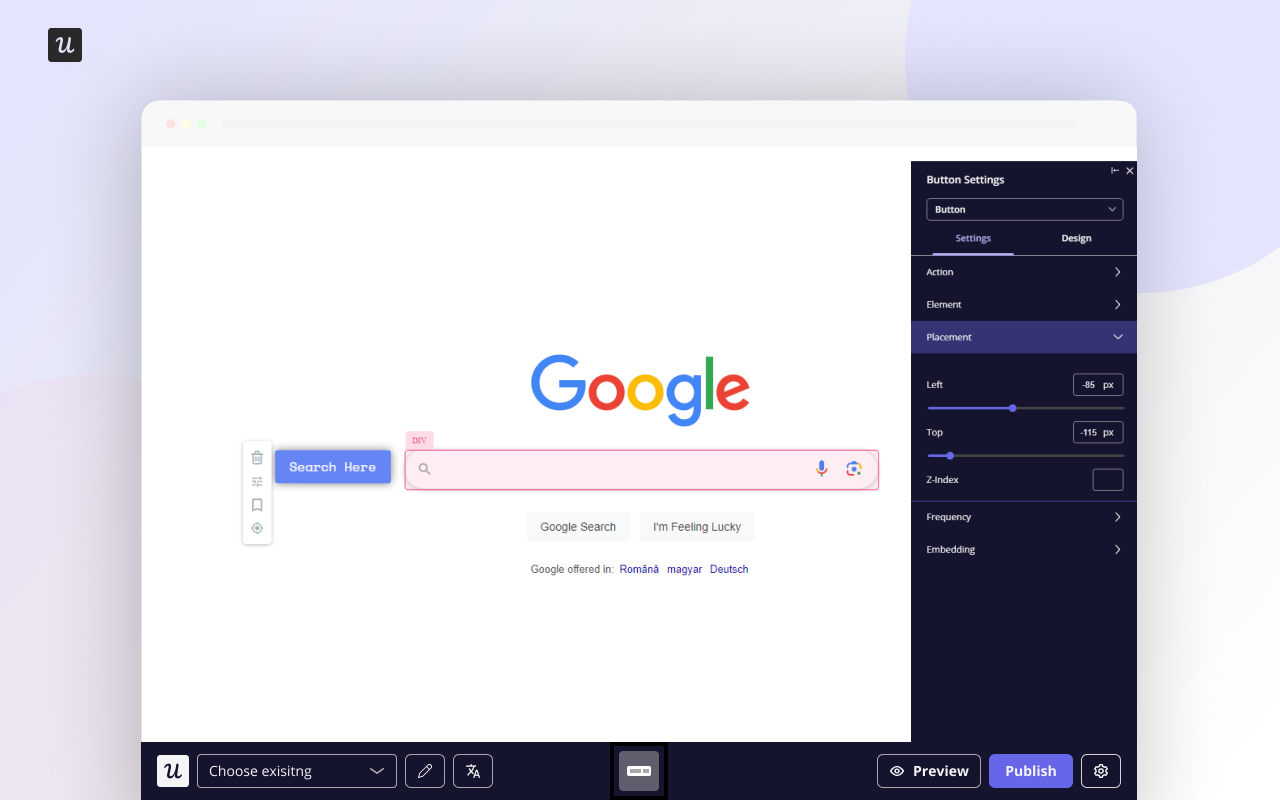Open settings via the gear icon

tap(1100, 770)
